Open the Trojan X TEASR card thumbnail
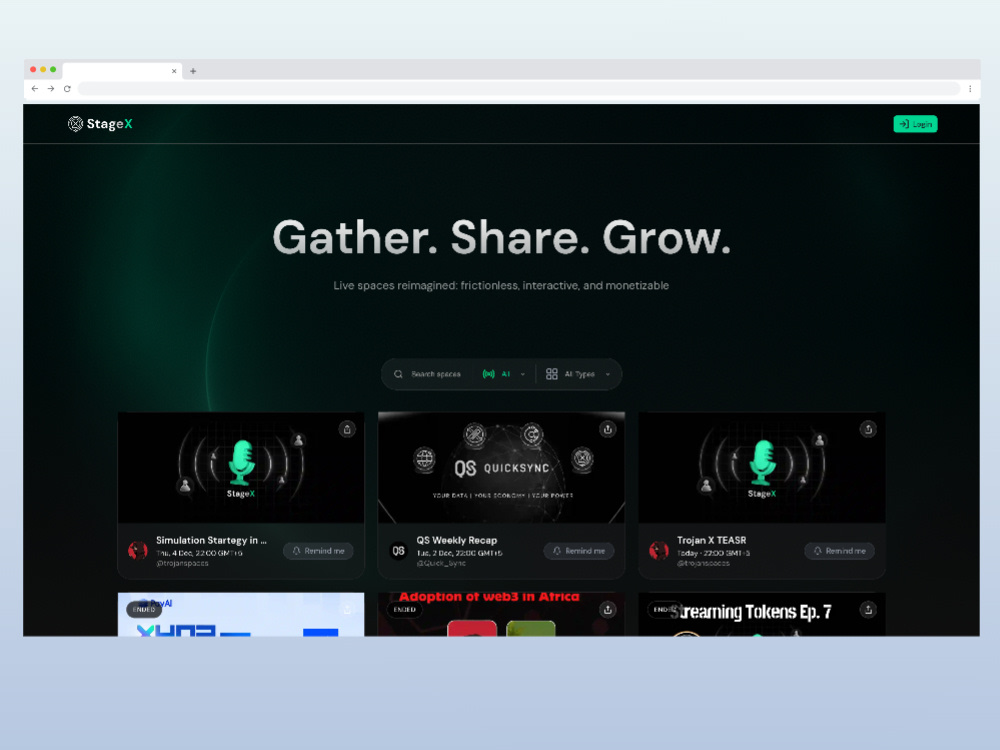Viewport: 1000px width, 750px height. 761,467
